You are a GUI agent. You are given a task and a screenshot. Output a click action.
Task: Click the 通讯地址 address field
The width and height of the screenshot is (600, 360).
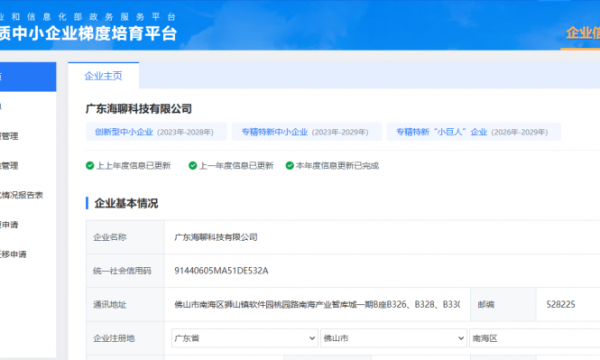[x=317, y=305]
